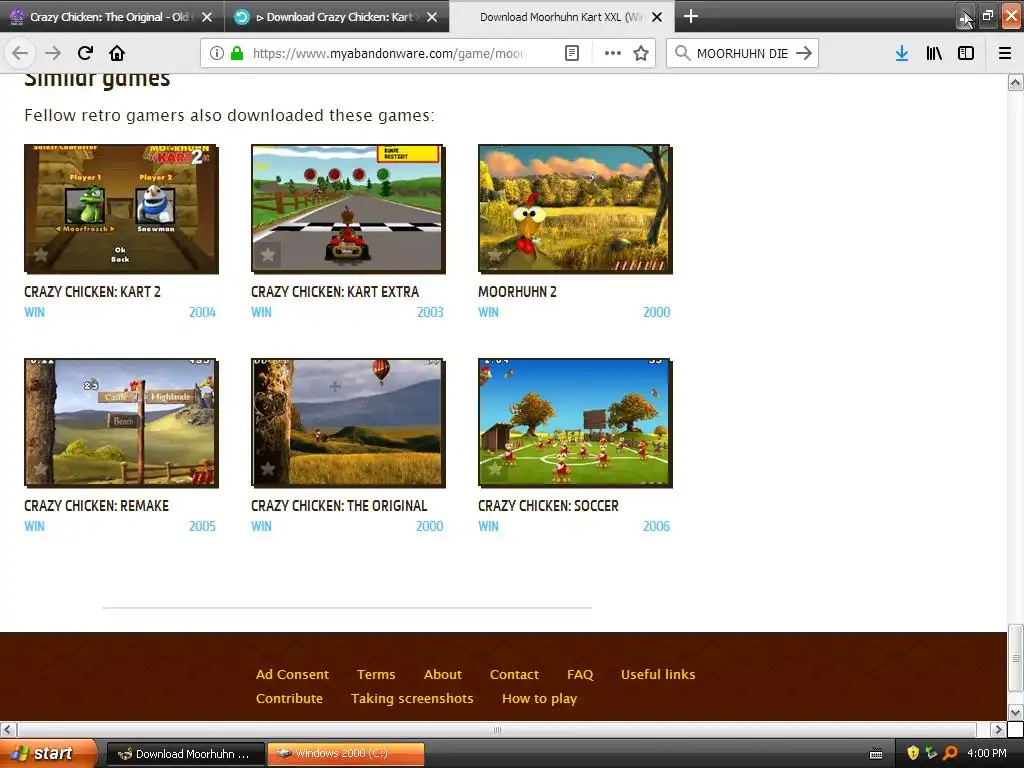Click the security shield tray icon
Image resolution: width=1024 pixels, height=768 pixels.
[912, 753]
